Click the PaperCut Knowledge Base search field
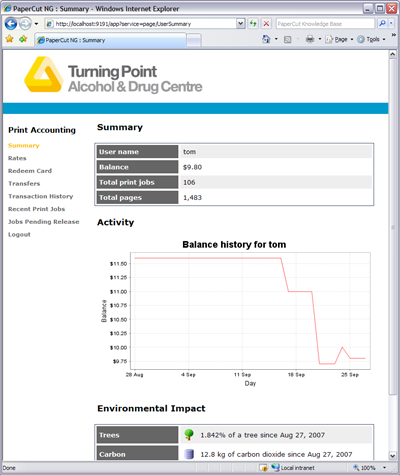 pyautogui.click(x=325, y=24)
